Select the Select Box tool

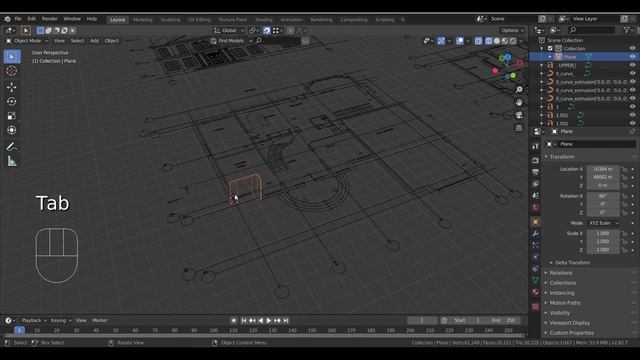pyautogui.click(x=12, y=56)
